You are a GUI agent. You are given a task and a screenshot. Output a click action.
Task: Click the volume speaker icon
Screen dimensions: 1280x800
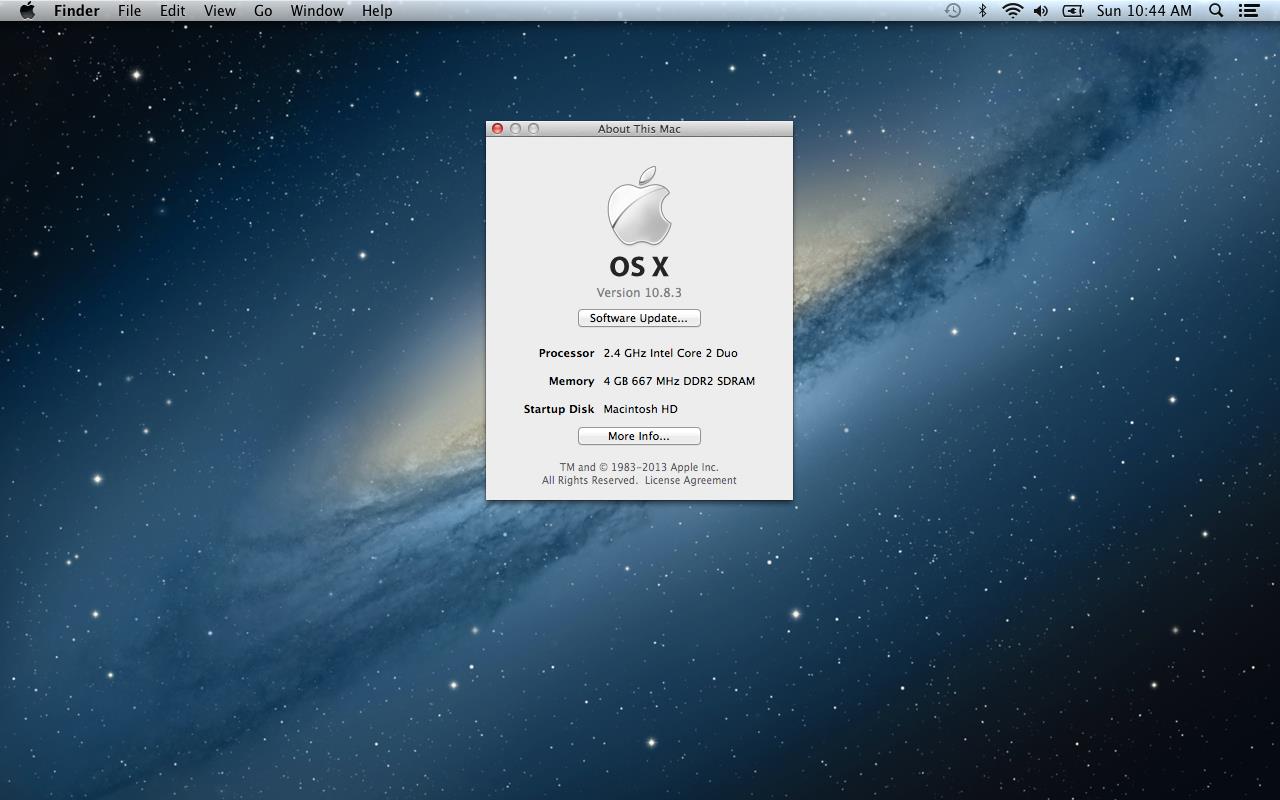tap(1041, 11)
